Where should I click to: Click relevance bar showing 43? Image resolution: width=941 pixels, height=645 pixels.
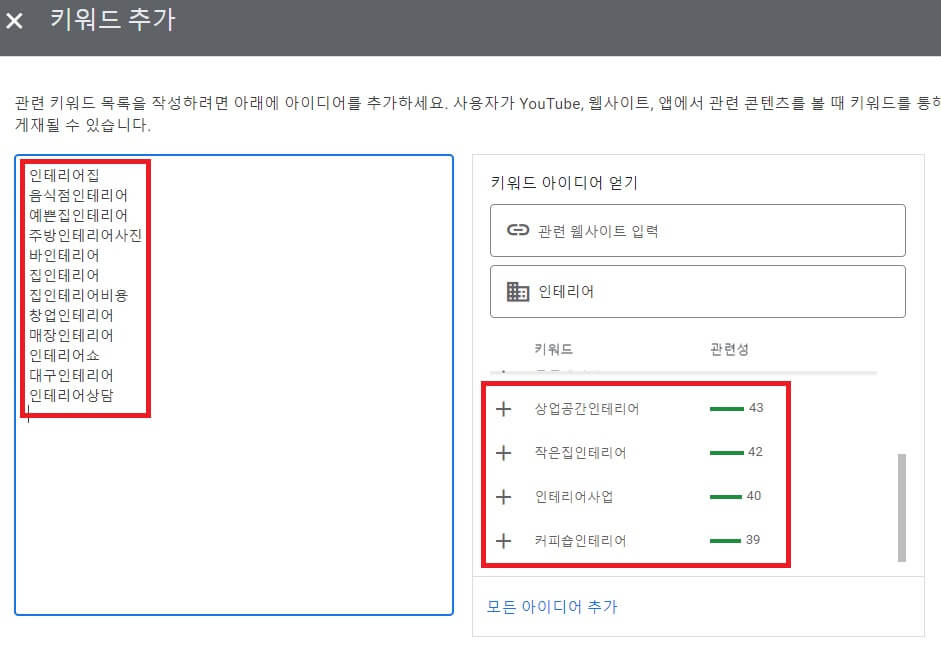click(x=727, y=409)
